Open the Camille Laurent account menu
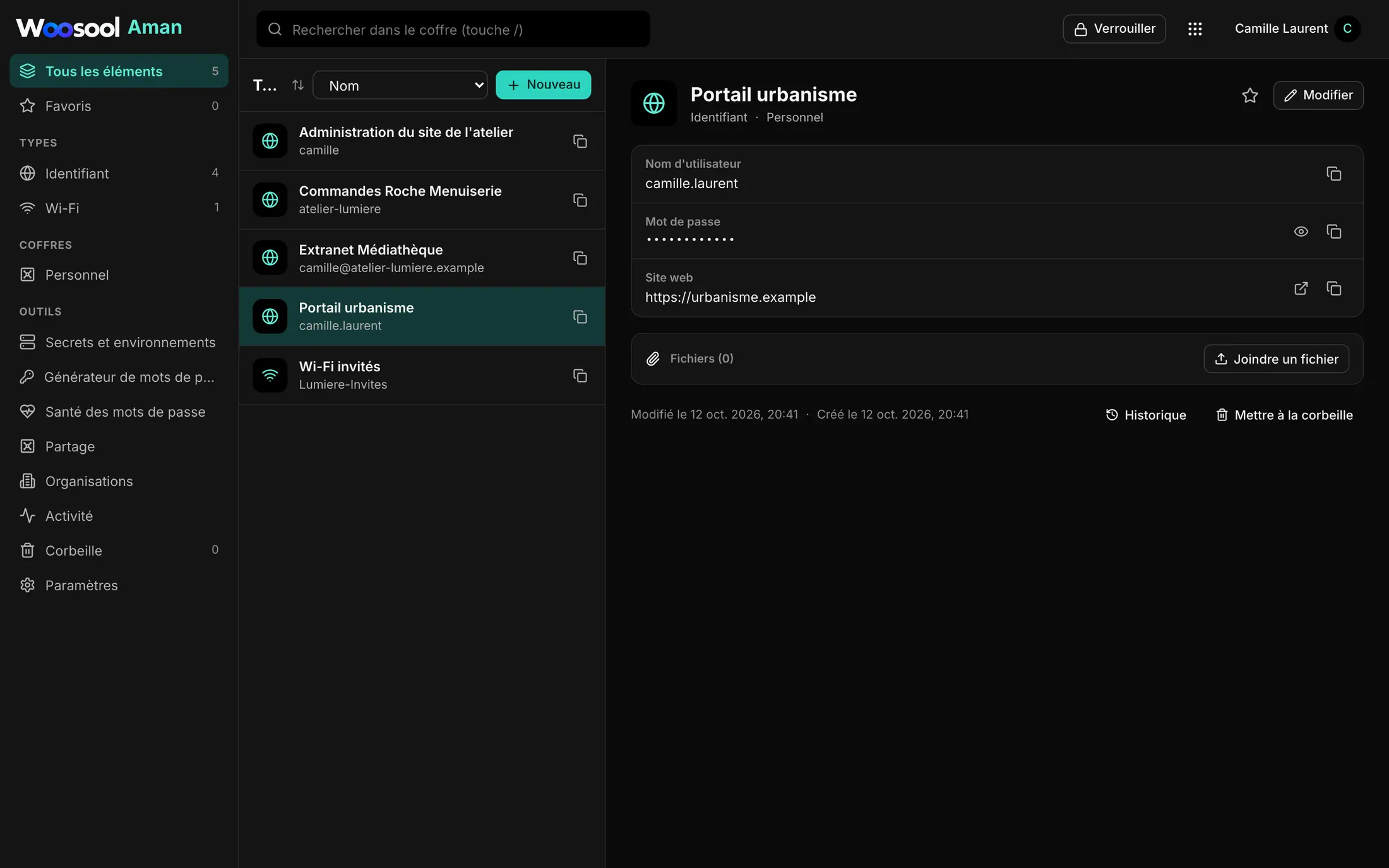 pos(1297,29)
